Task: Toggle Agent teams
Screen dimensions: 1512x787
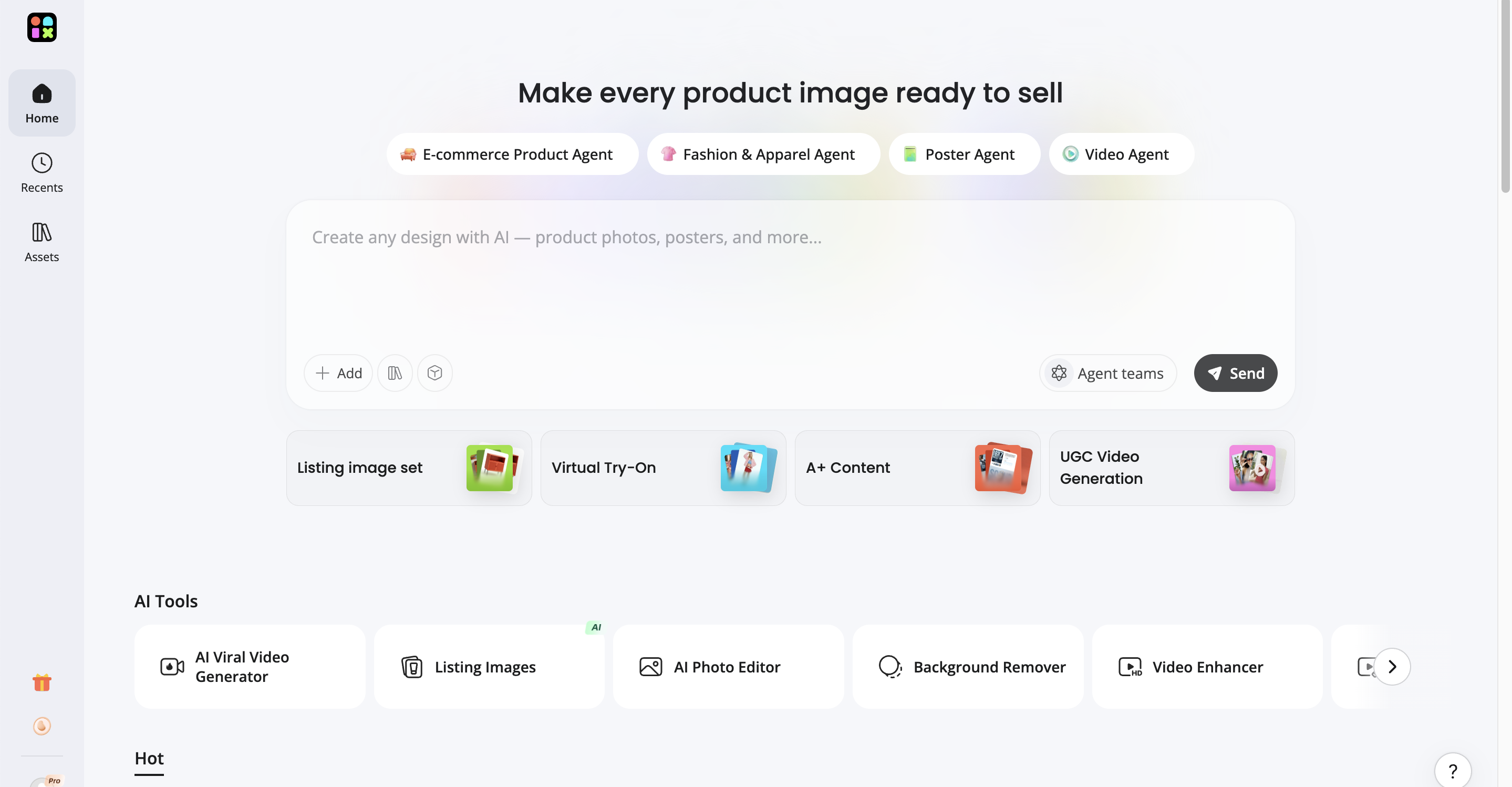Action: (1107, 372)
